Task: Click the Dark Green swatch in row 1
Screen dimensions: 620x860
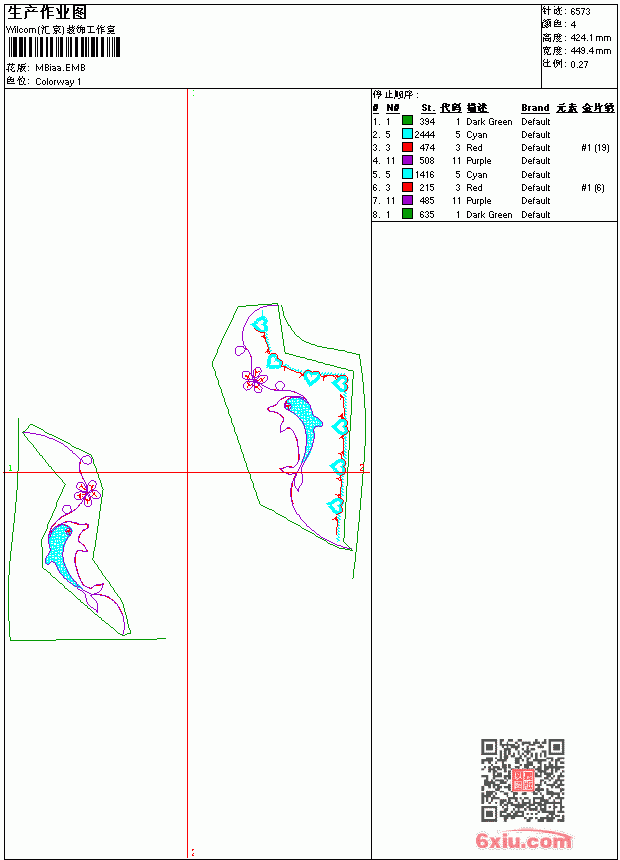Action: [x=407, y=121]
